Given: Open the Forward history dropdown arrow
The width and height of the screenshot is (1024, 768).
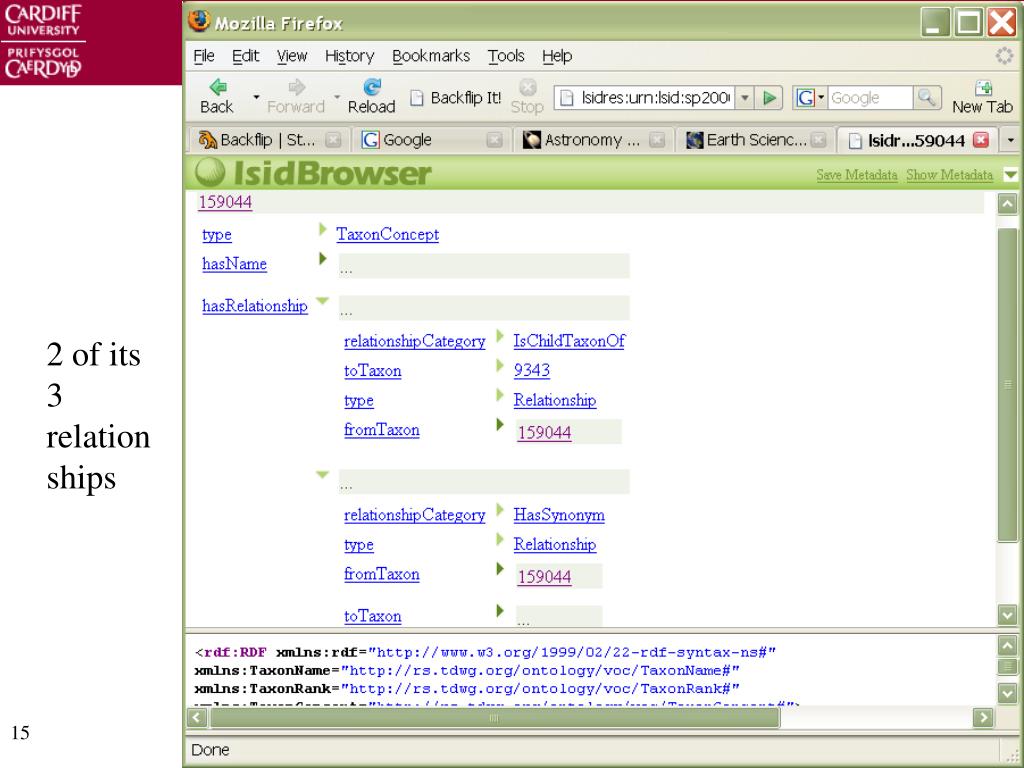Looking at the screenshot, I should 337,97.
